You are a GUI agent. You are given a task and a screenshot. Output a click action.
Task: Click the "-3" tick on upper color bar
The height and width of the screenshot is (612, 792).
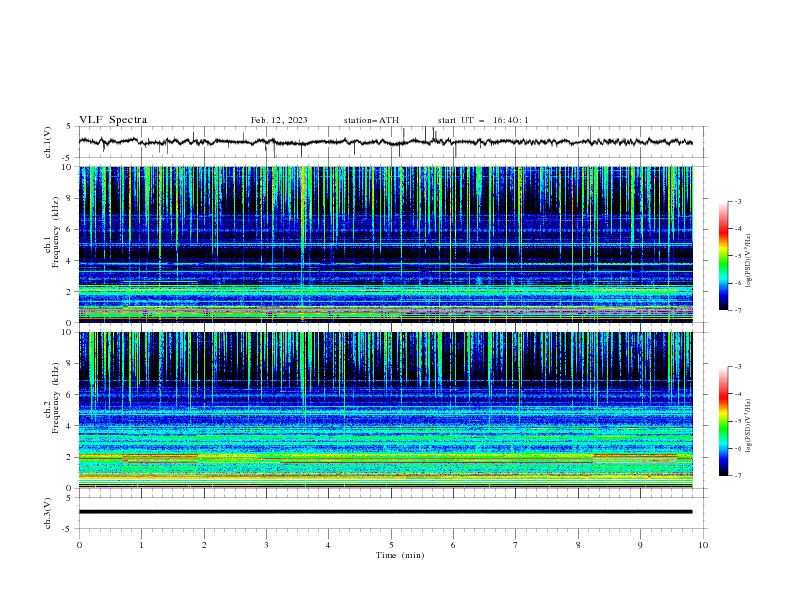[x=737, y=201]
